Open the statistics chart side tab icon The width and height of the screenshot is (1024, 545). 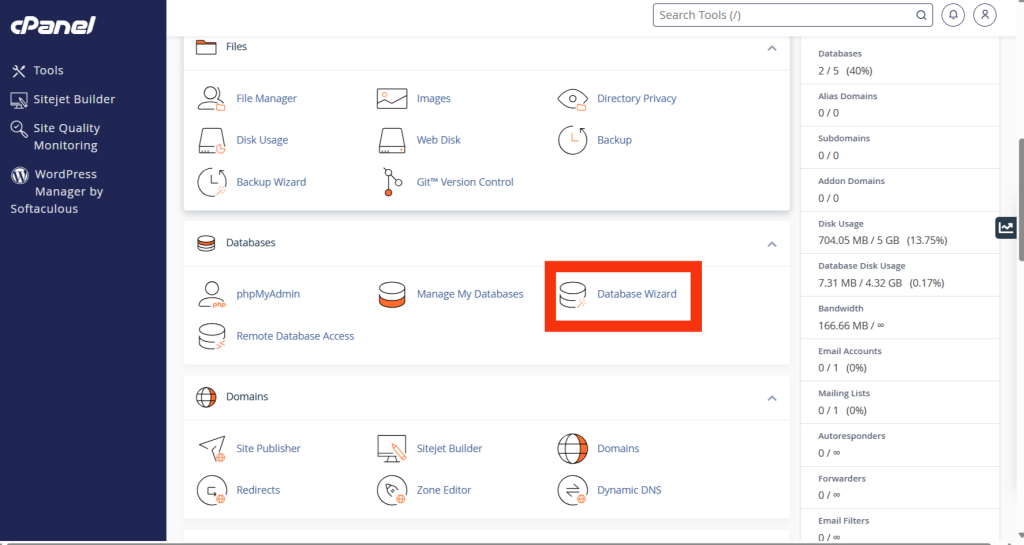[x=1006, y=228]
